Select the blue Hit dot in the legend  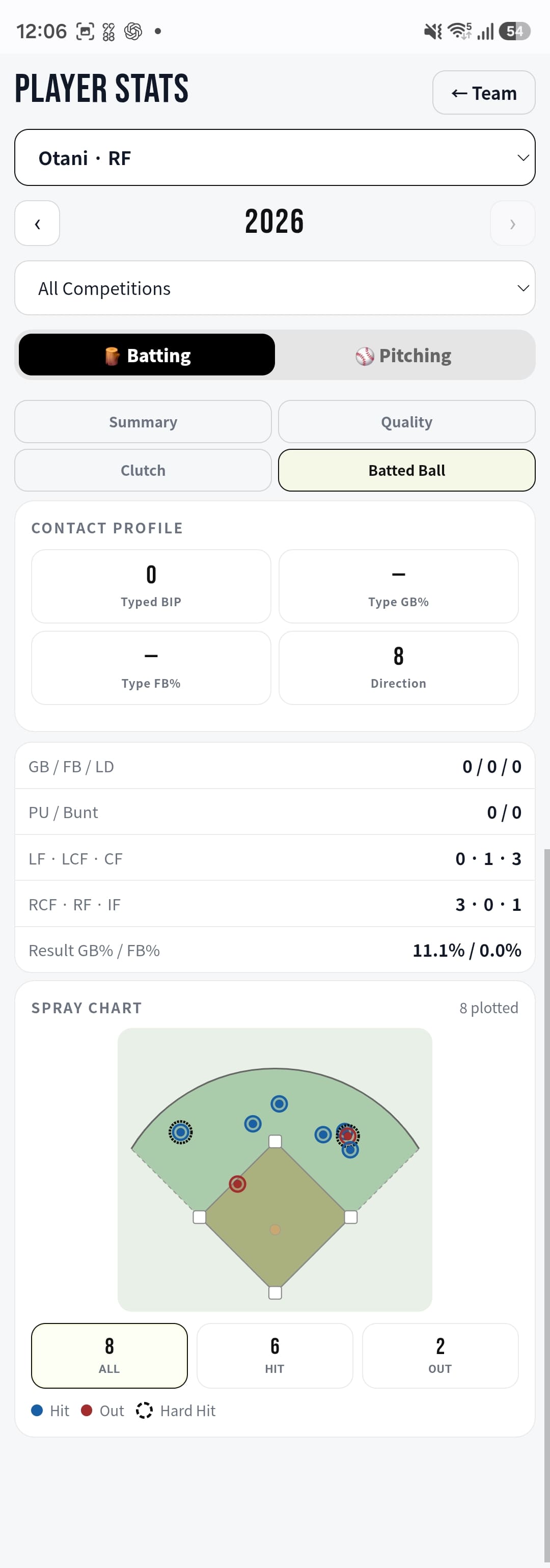[38, 1410]
